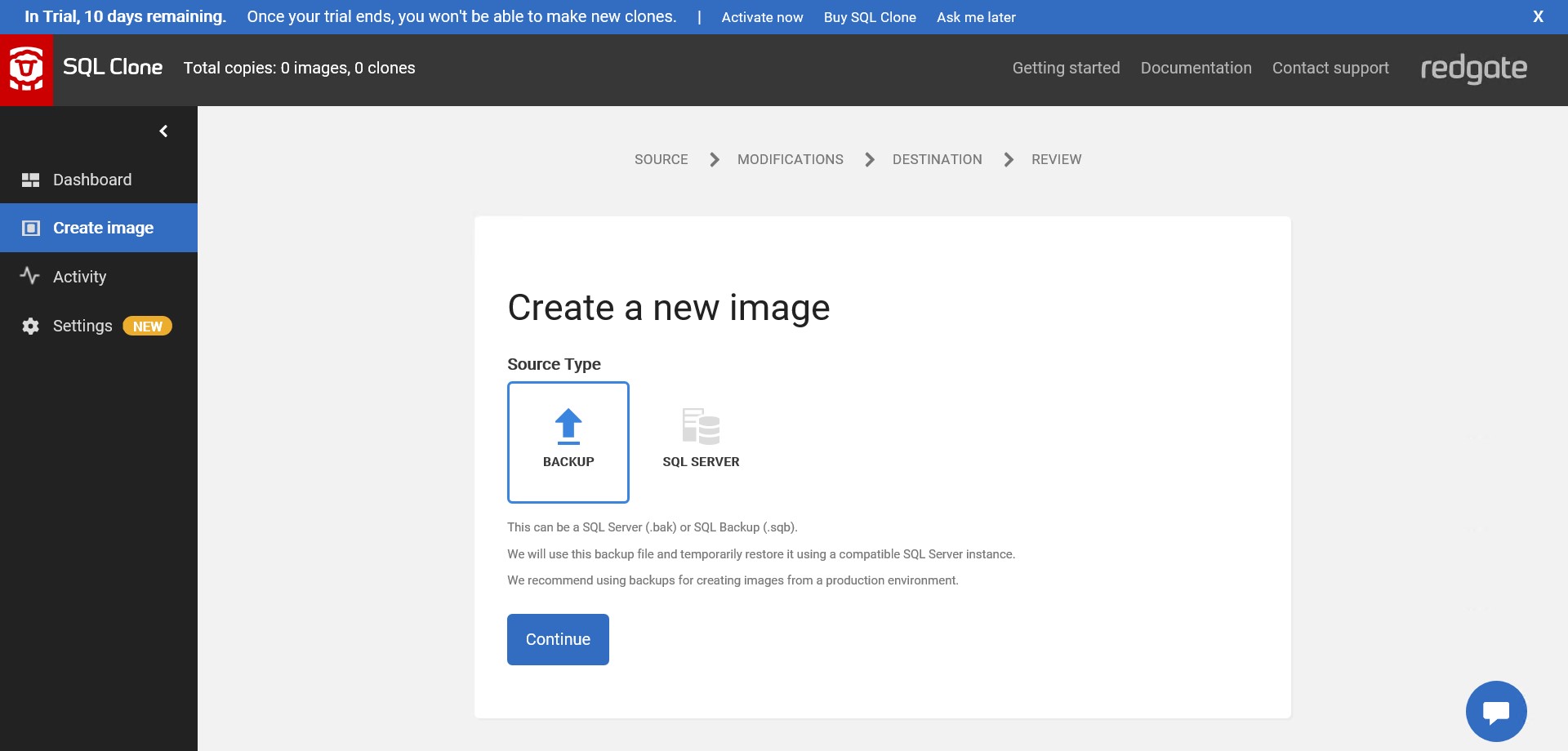This screenshot has width=1568, height=751.
Task: Click 'In Trial, 10 days remaining.' text
Action: click(125, 16)
